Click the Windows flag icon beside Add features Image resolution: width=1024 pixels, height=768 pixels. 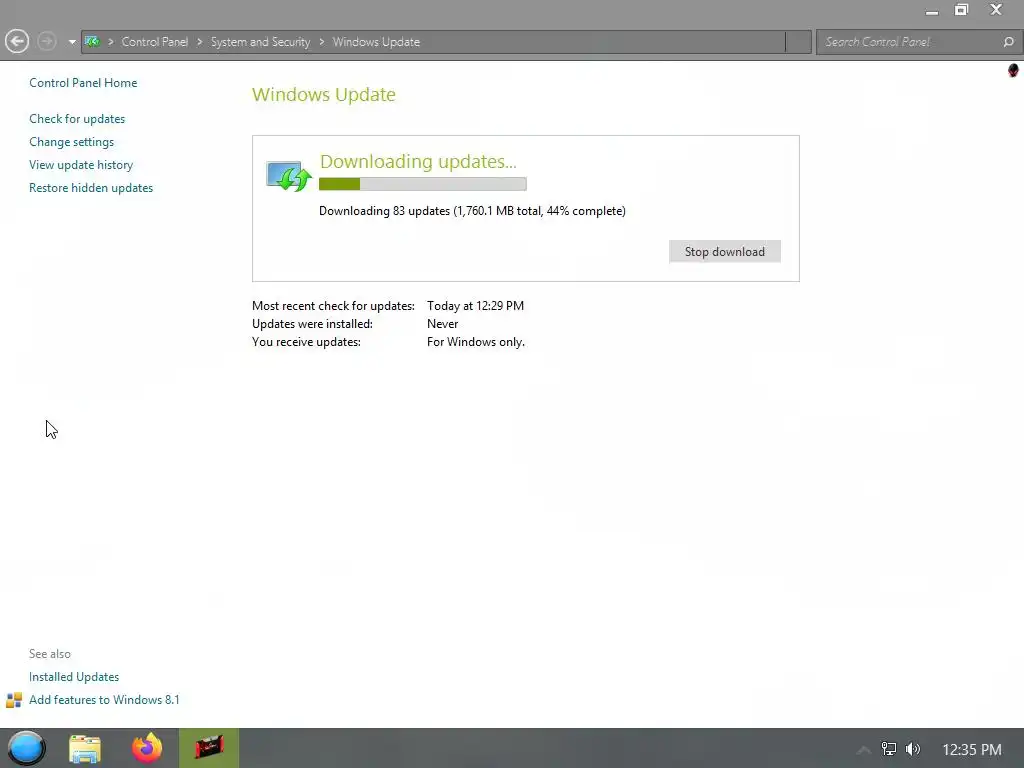pos(14,700)
